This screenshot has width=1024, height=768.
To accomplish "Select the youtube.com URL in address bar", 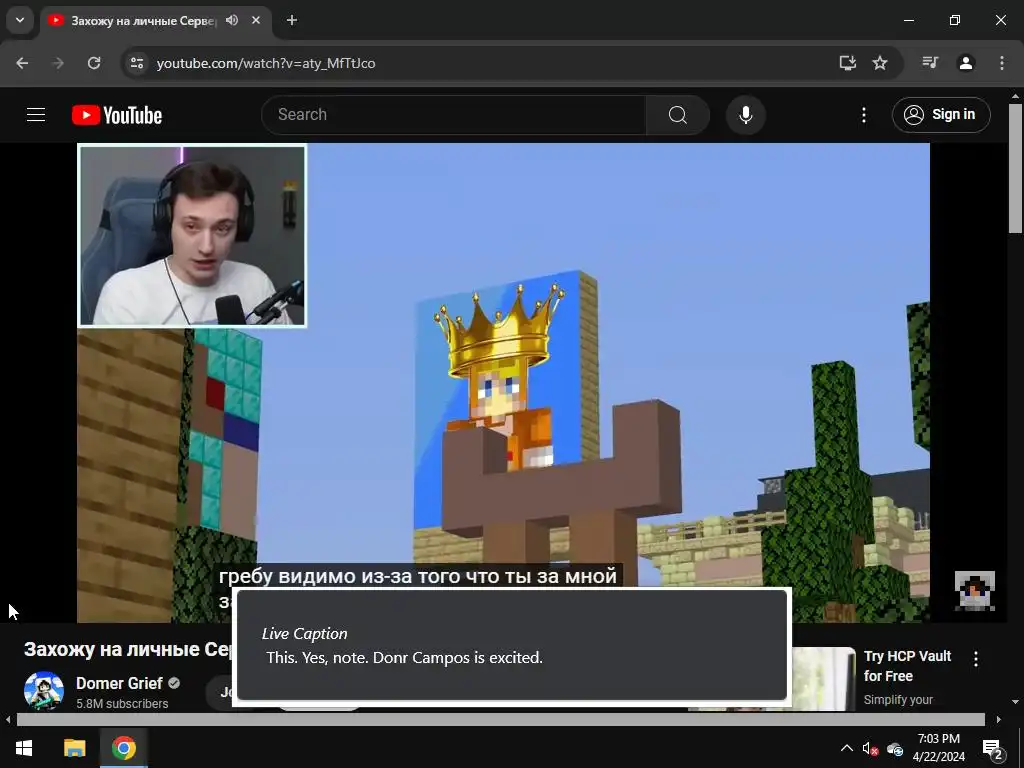I will click(266, 63).
